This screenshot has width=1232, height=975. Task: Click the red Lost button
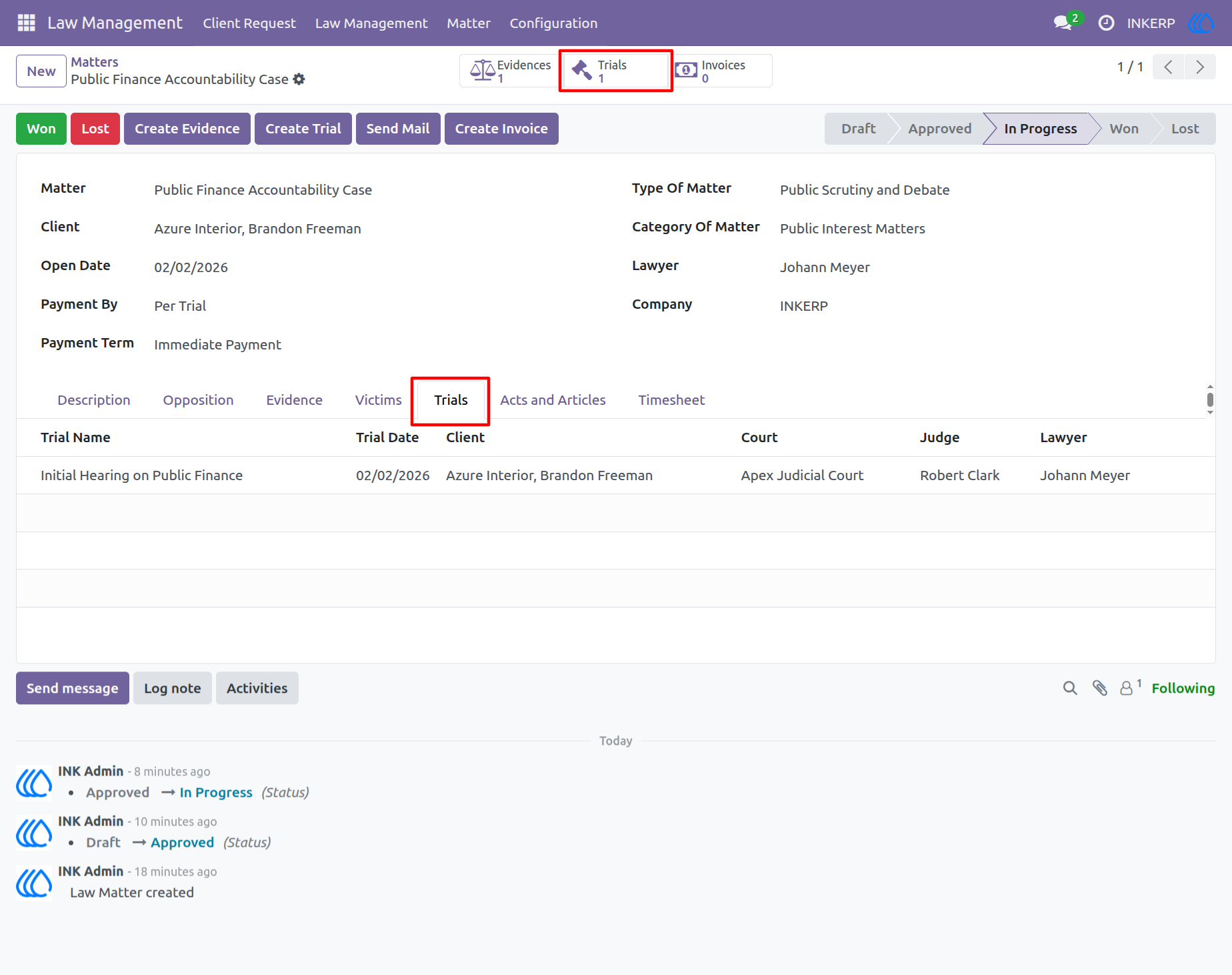click(x=95, y=129)
